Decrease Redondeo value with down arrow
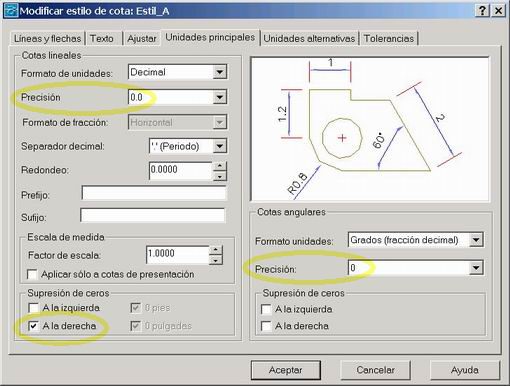510x386 pixels. (x=219, y=176)
